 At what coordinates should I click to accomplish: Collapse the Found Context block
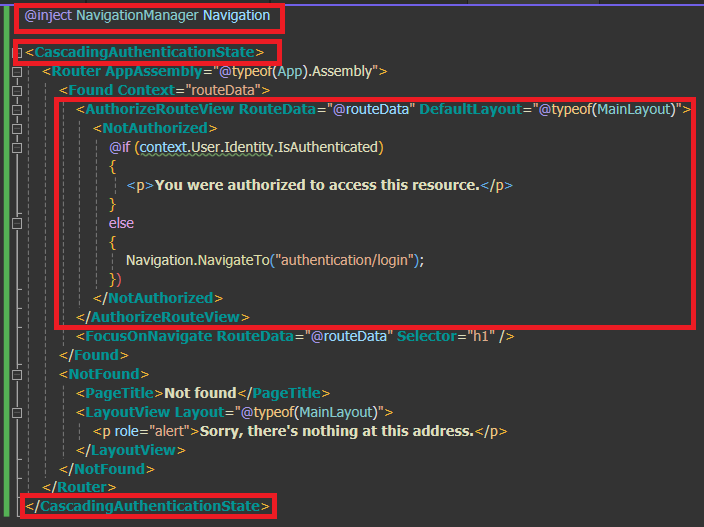click(x=17, y=91)
